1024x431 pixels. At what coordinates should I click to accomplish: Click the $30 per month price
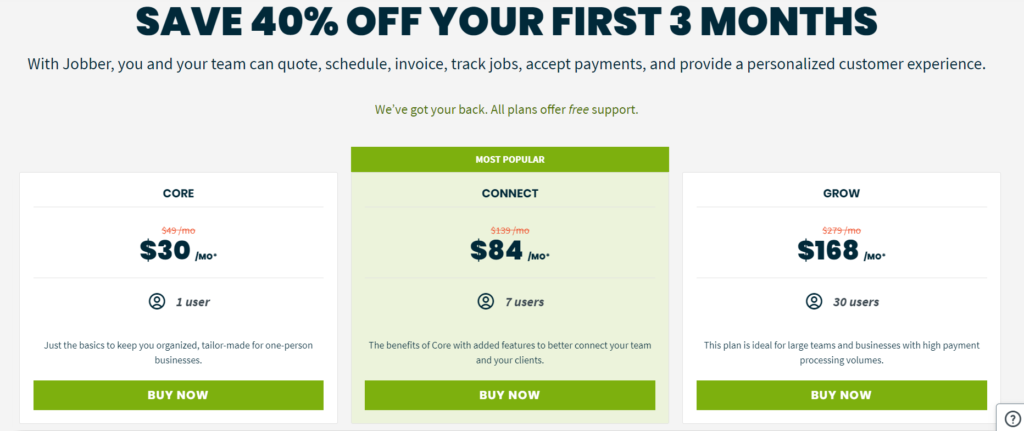coord(178,251)
